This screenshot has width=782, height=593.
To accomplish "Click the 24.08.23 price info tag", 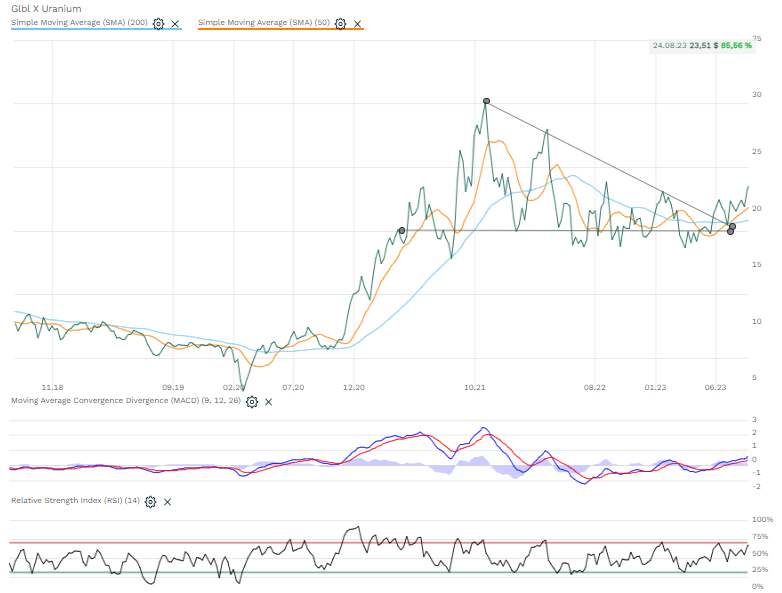I will [701, 45].
